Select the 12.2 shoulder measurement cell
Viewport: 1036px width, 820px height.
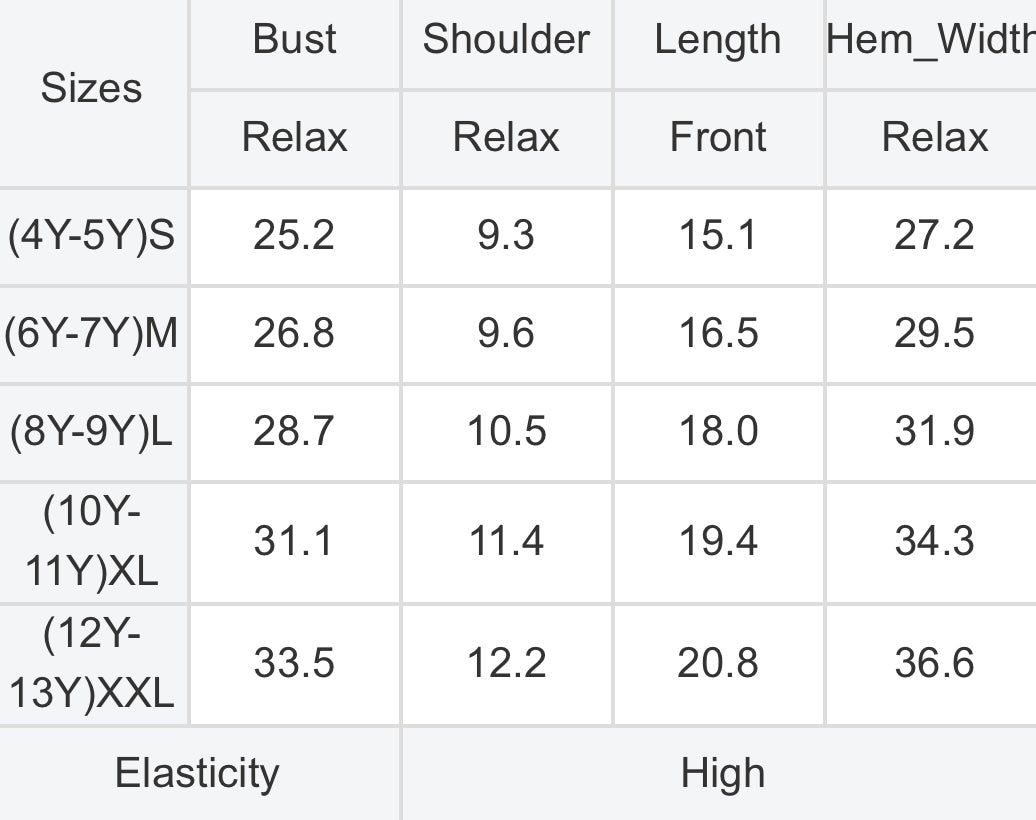(x=506, y=664)
